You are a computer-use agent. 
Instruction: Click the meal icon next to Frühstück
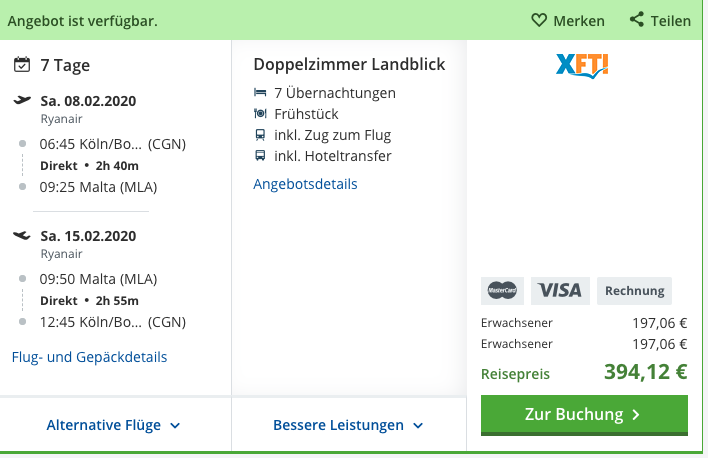(260, 113)
